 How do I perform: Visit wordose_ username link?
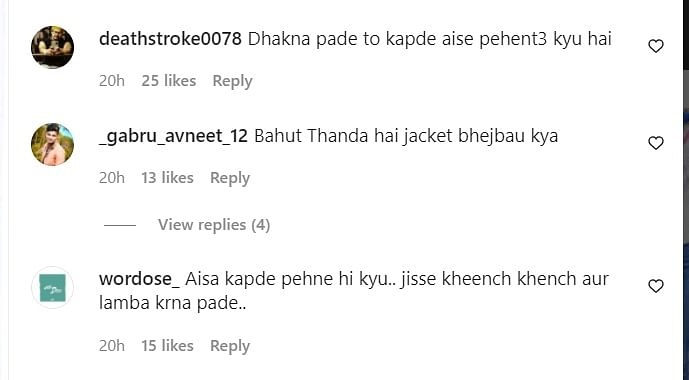coord(139,279)
